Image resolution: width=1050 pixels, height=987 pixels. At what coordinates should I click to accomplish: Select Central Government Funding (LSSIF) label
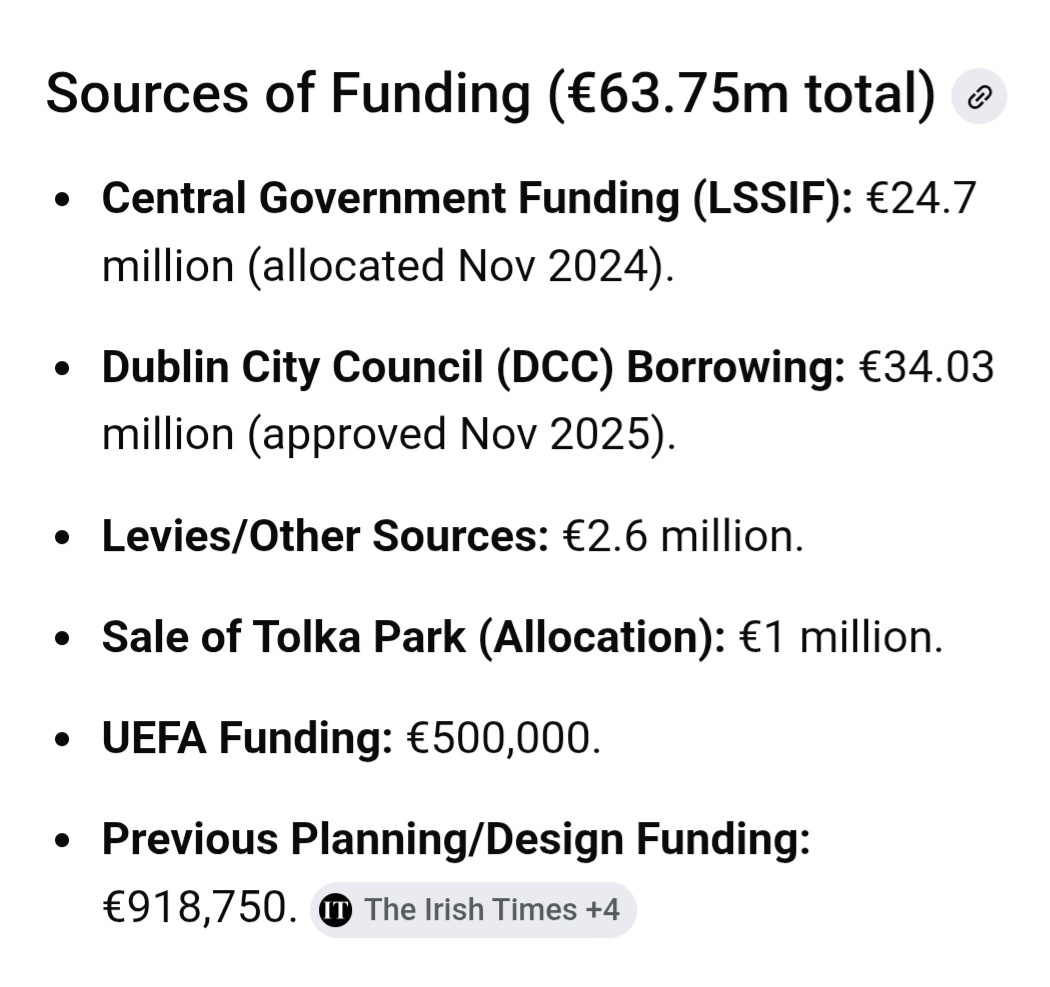tap(477, 198)
